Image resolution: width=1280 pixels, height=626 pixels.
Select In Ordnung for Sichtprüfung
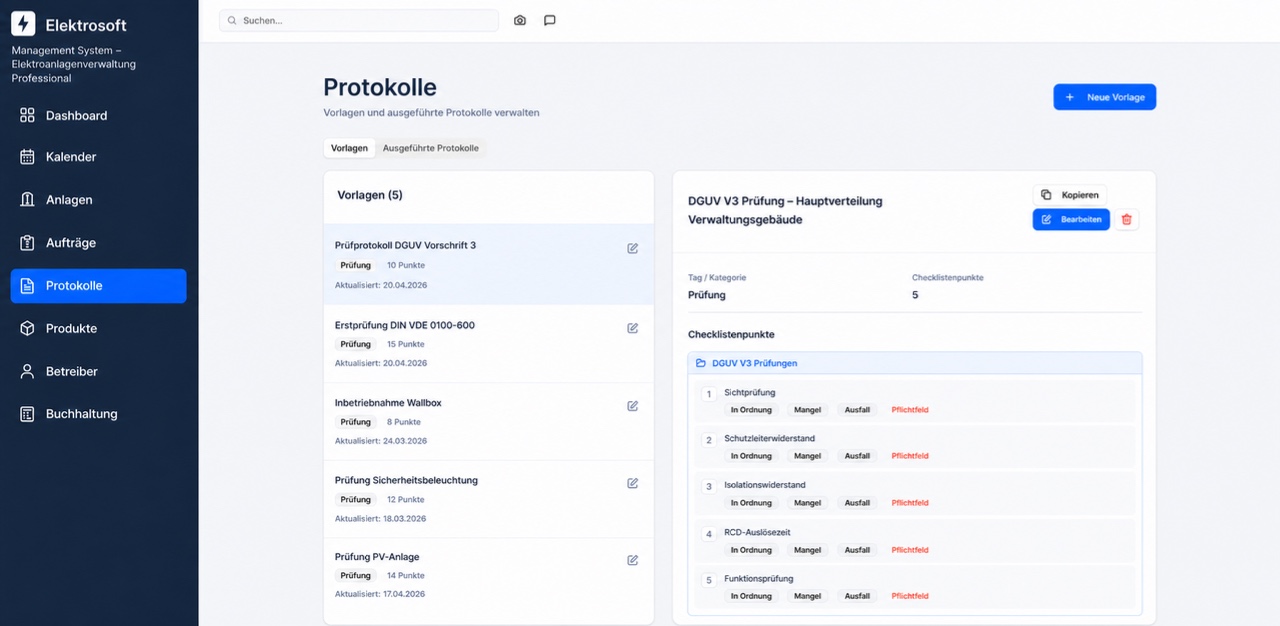(751, 410)
